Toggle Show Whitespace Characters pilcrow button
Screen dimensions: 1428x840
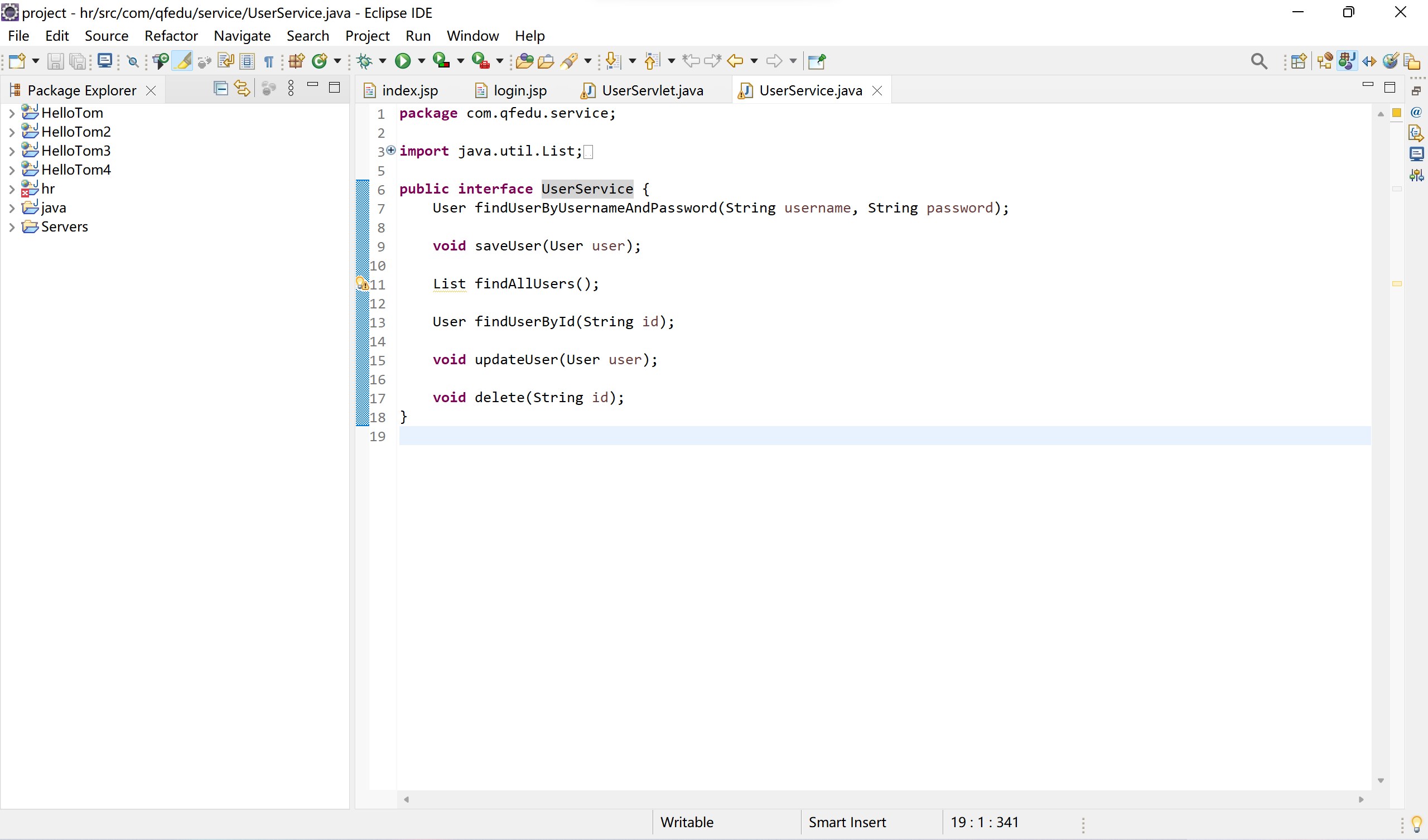tap(269, 61)
